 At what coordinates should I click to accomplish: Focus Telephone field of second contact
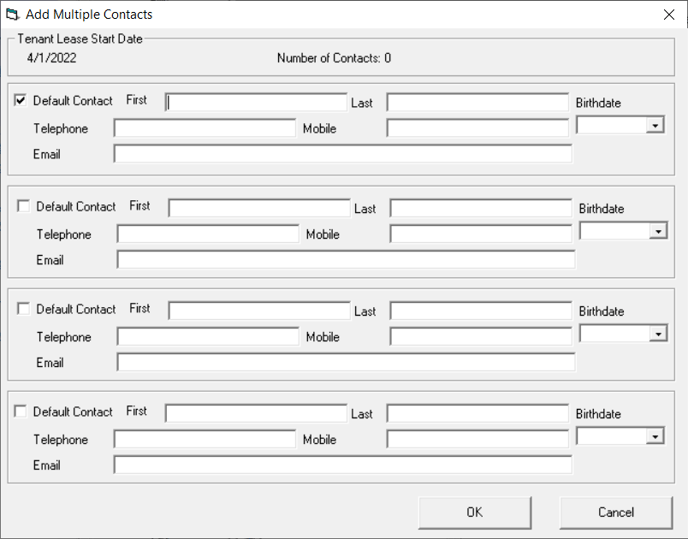208,234
